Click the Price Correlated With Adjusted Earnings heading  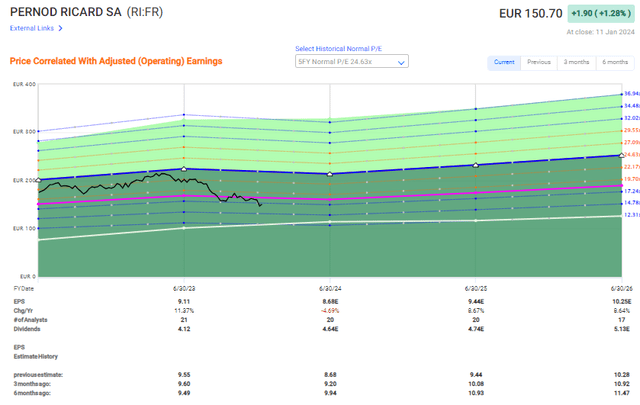click(116, 61)
